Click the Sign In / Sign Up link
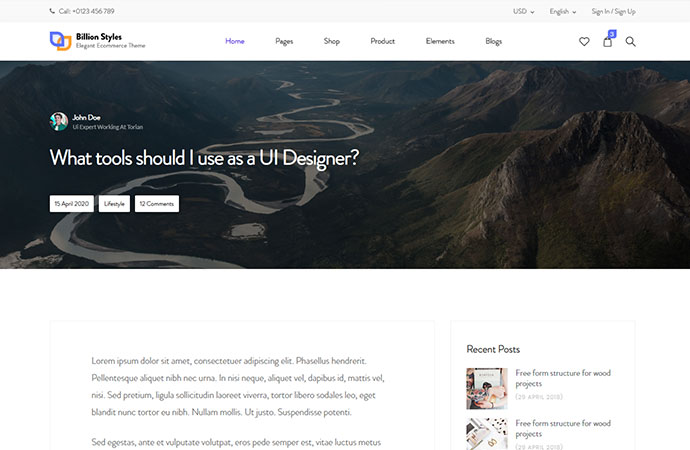This screenshot has width=690, height=450. (x=613, y=12)
